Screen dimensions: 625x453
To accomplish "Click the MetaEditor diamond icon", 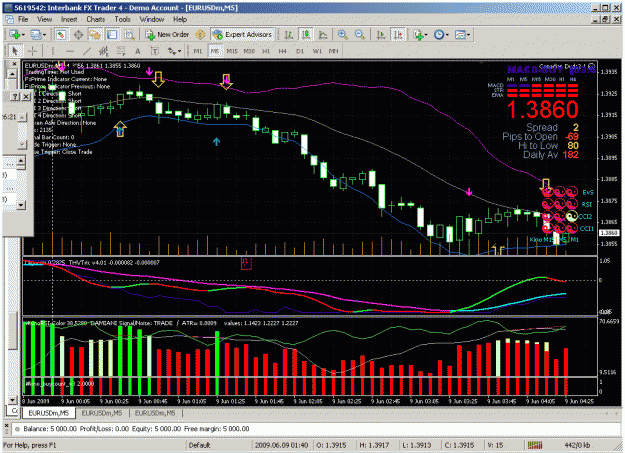I will 200,35.
